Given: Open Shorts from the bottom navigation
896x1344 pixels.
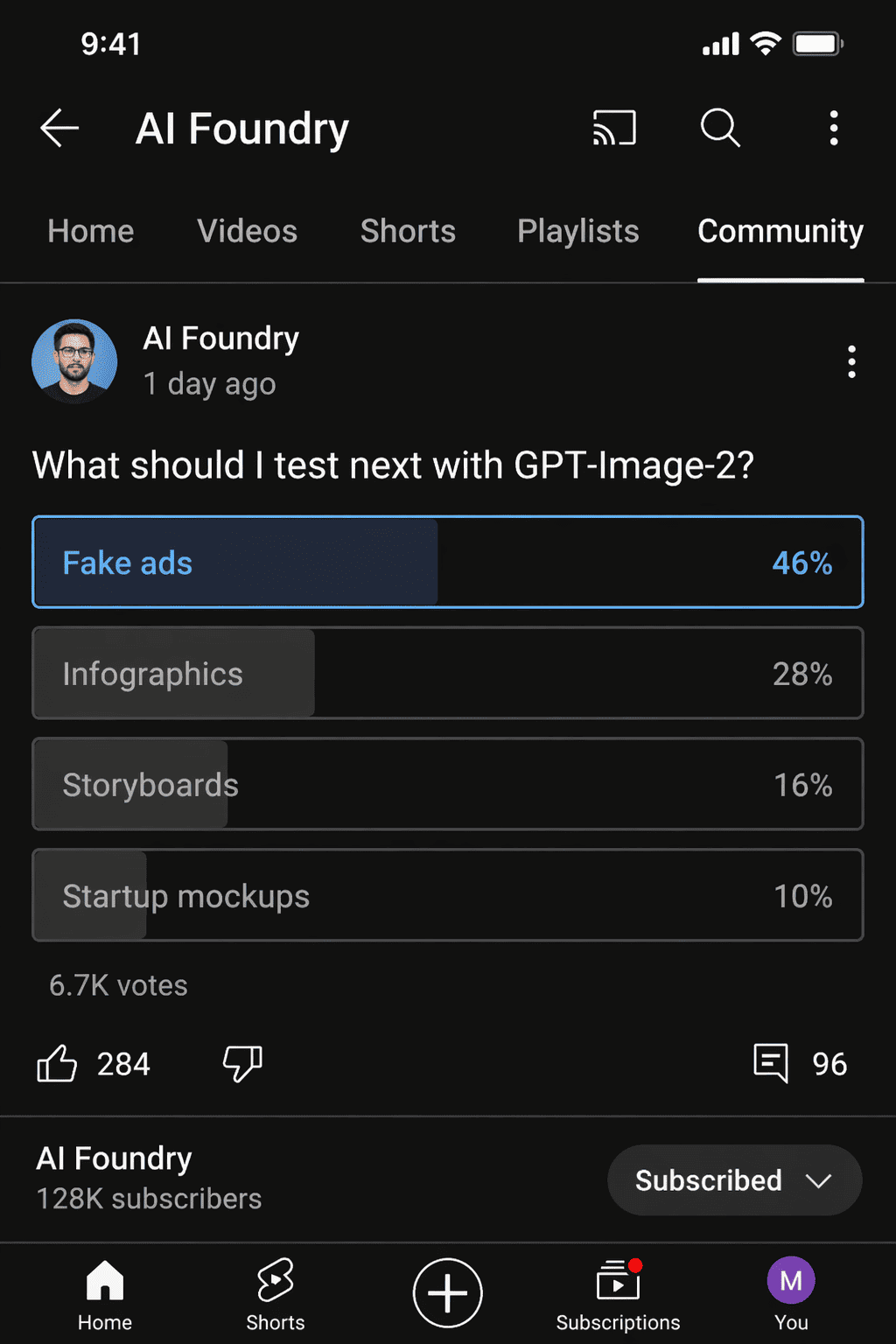Looking at the screenshot, I should point(275,1293).
